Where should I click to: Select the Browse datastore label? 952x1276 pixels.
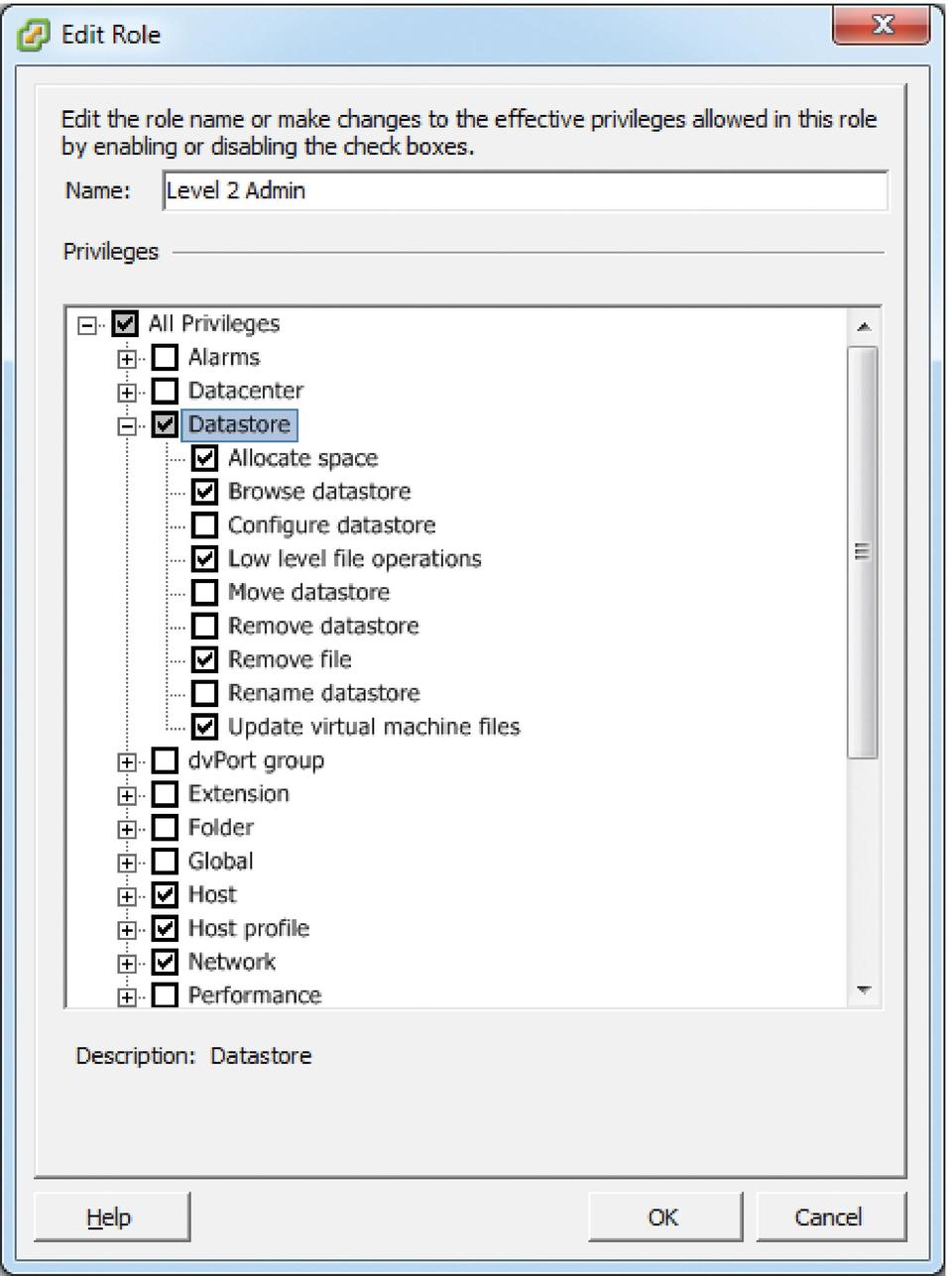(x=318, y=492)
